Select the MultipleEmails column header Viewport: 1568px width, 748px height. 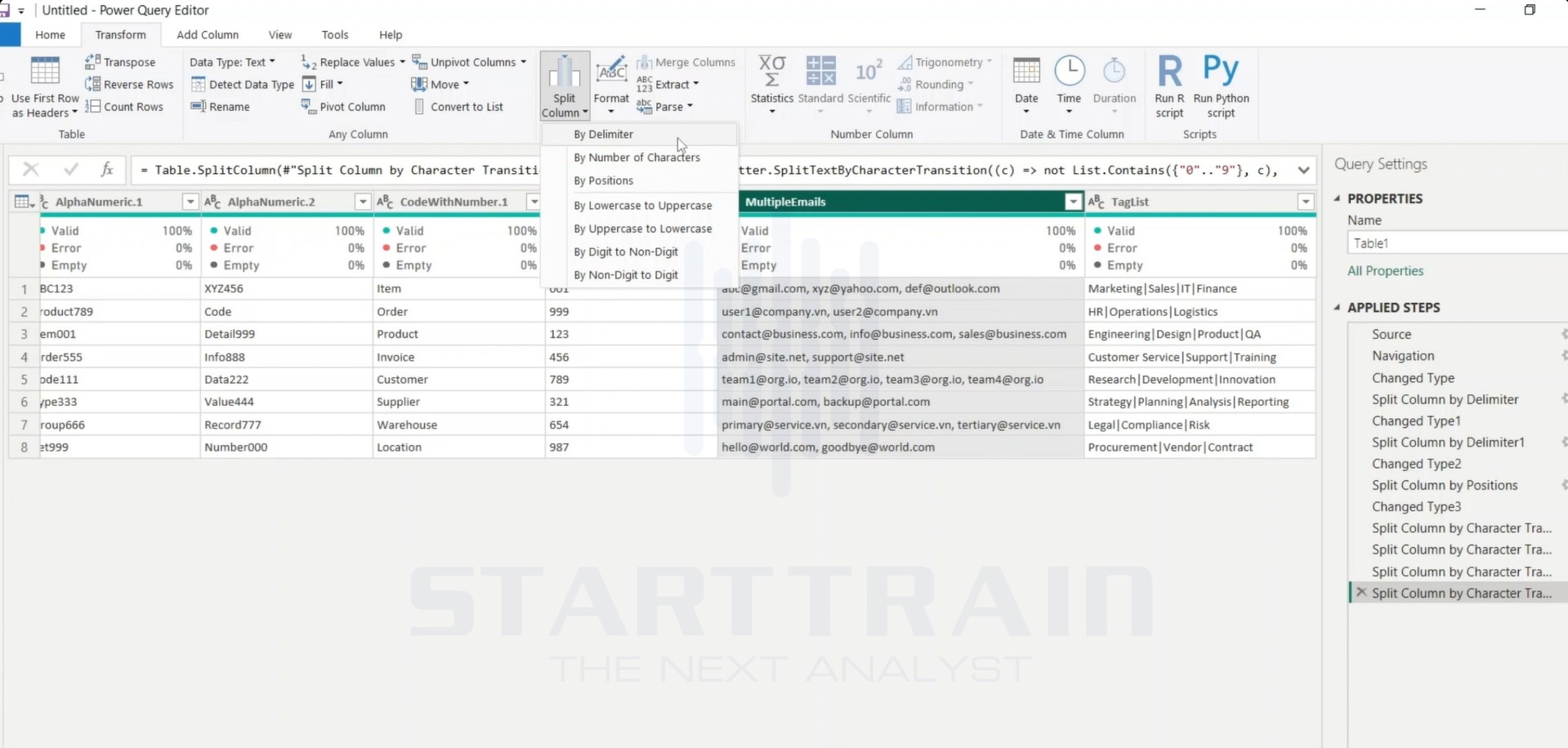click(901, 202)
